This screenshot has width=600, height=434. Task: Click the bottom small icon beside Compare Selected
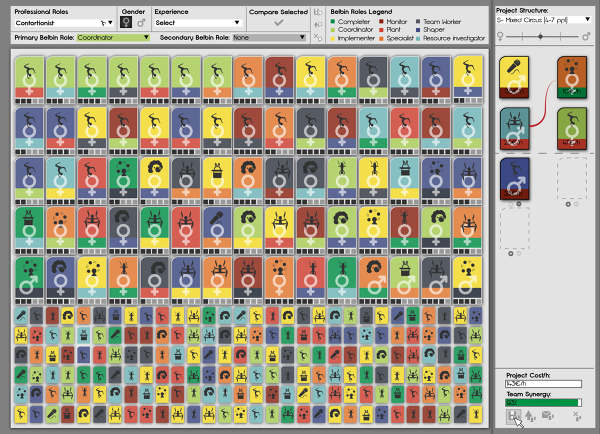[318, 37]
